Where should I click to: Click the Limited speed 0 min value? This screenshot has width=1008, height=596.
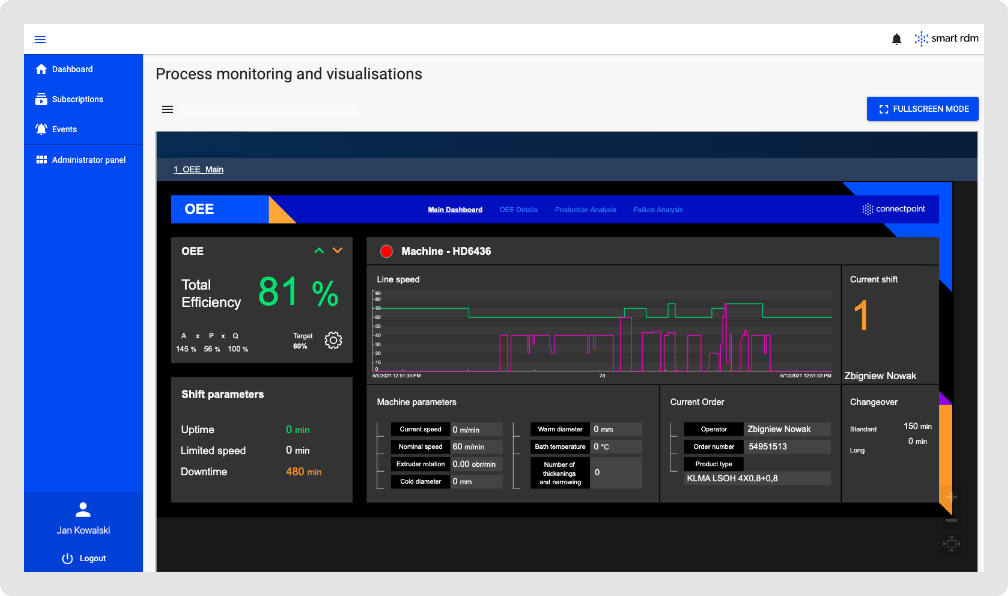pos(298,450)
